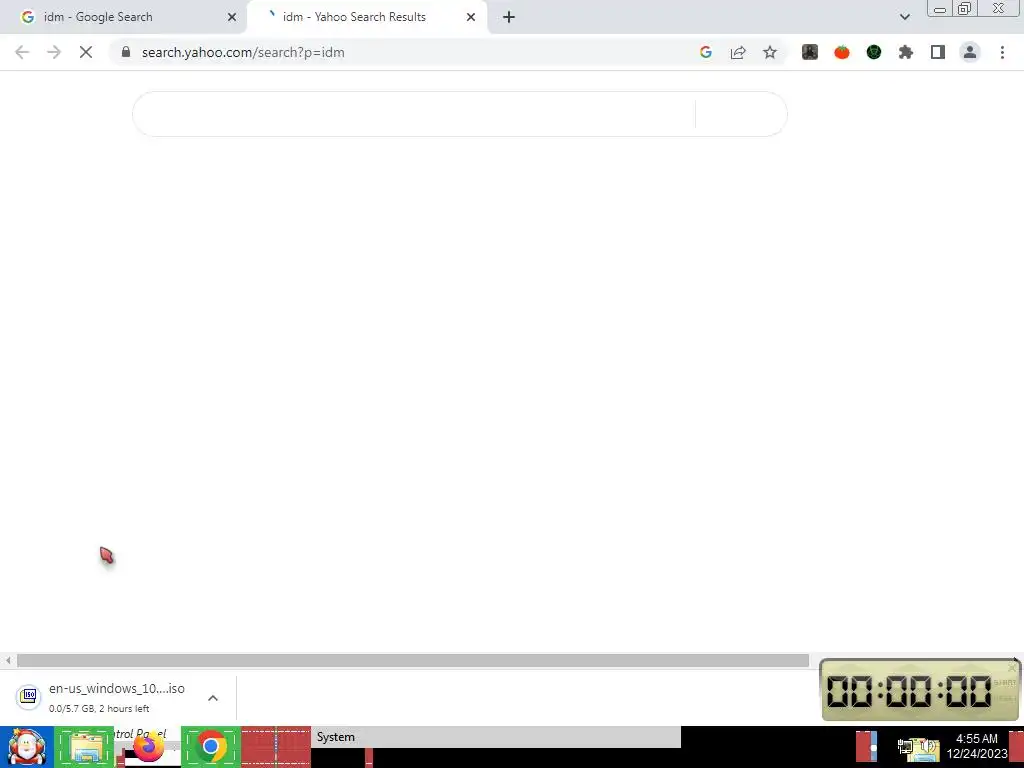Open the dark square extension icon
Screen dimensions: 1024x768
pyautogui.click(x=810, y=52)
